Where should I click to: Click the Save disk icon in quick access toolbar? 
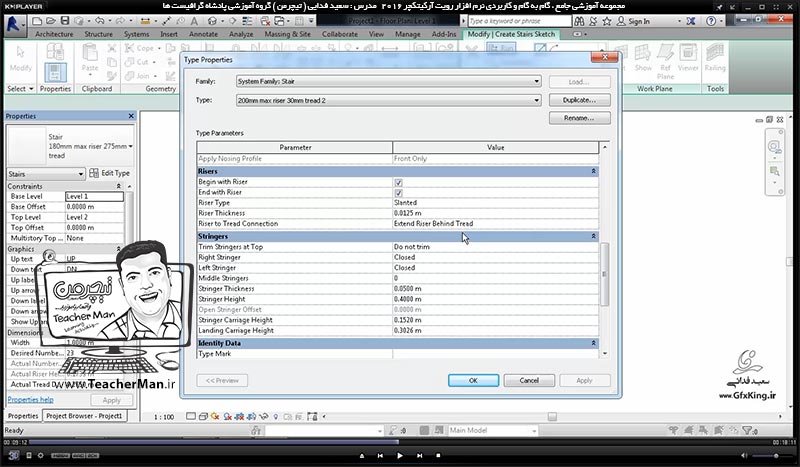(65, 21)
